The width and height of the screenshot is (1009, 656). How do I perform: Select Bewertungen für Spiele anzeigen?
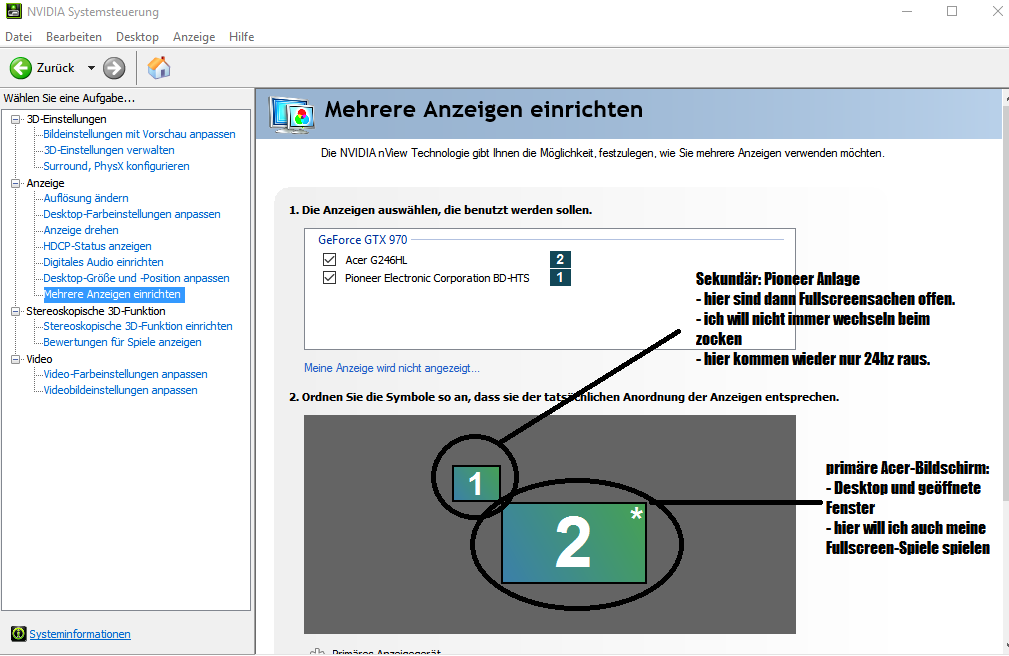point(122,342)
